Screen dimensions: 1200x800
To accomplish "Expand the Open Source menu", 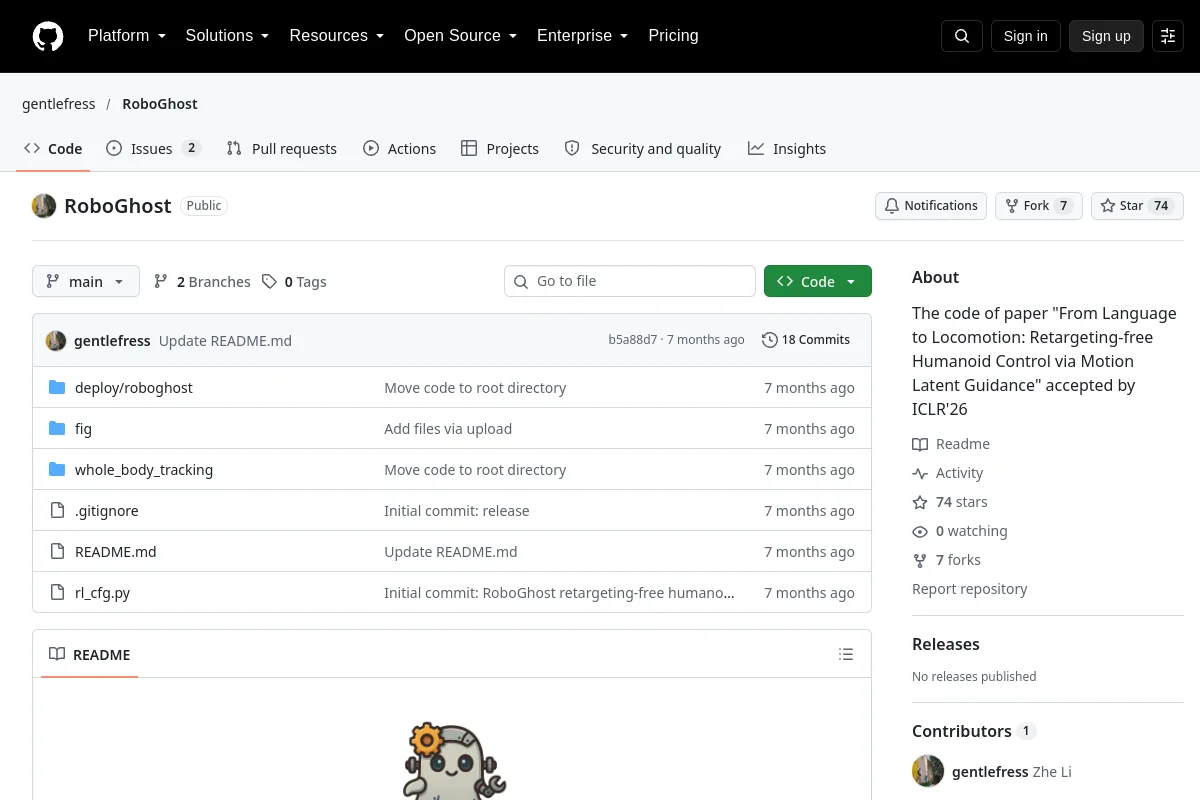I will click(461, 36).
